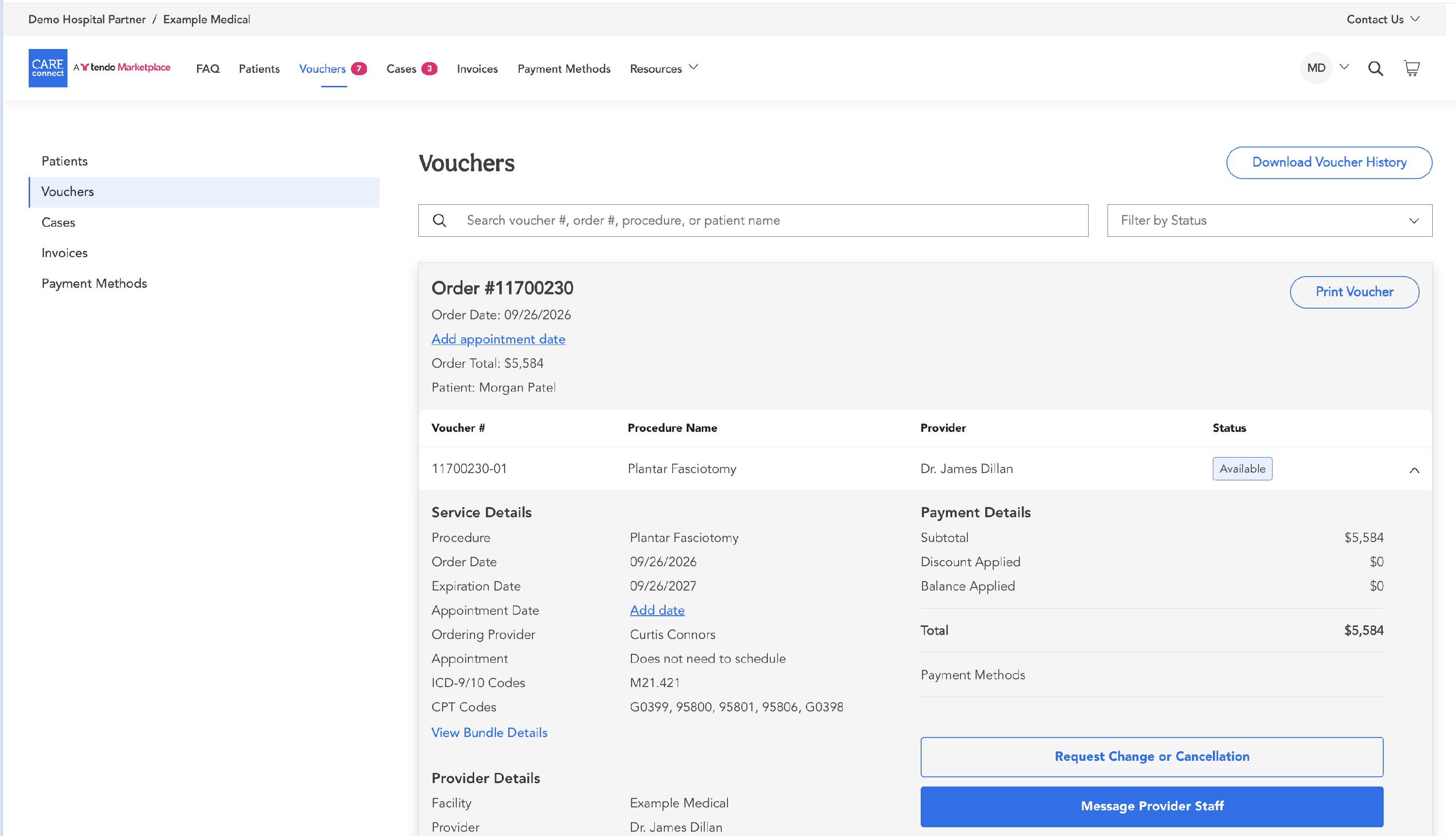The width and height of the screenshot is (1456, 836).
Task: Click the magnifier icon inside voucher search box
Action: tap(439, 220)
